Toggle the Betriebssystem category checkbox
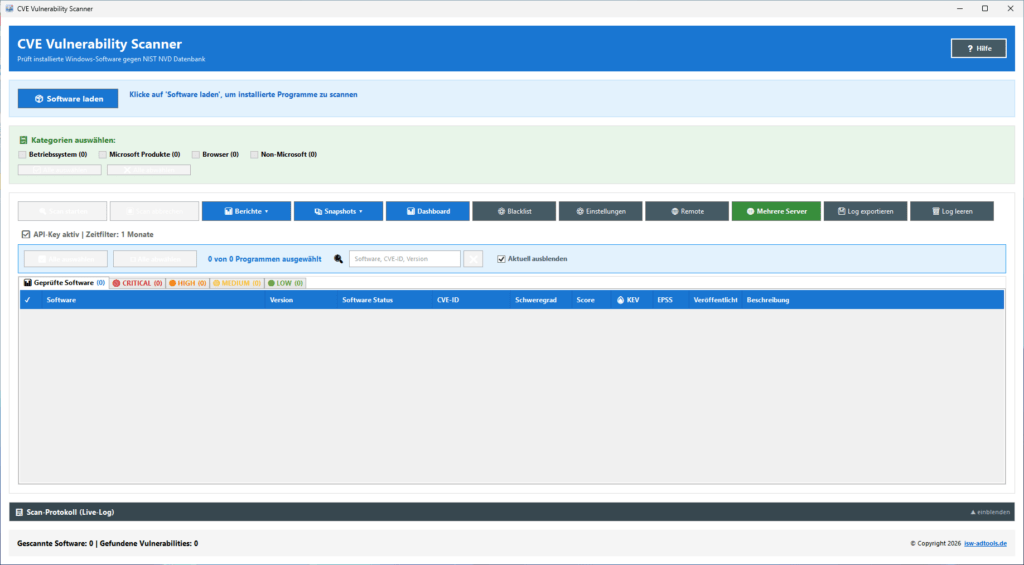This screenshot has width=1024, height=565. click(x=22, y=155)
